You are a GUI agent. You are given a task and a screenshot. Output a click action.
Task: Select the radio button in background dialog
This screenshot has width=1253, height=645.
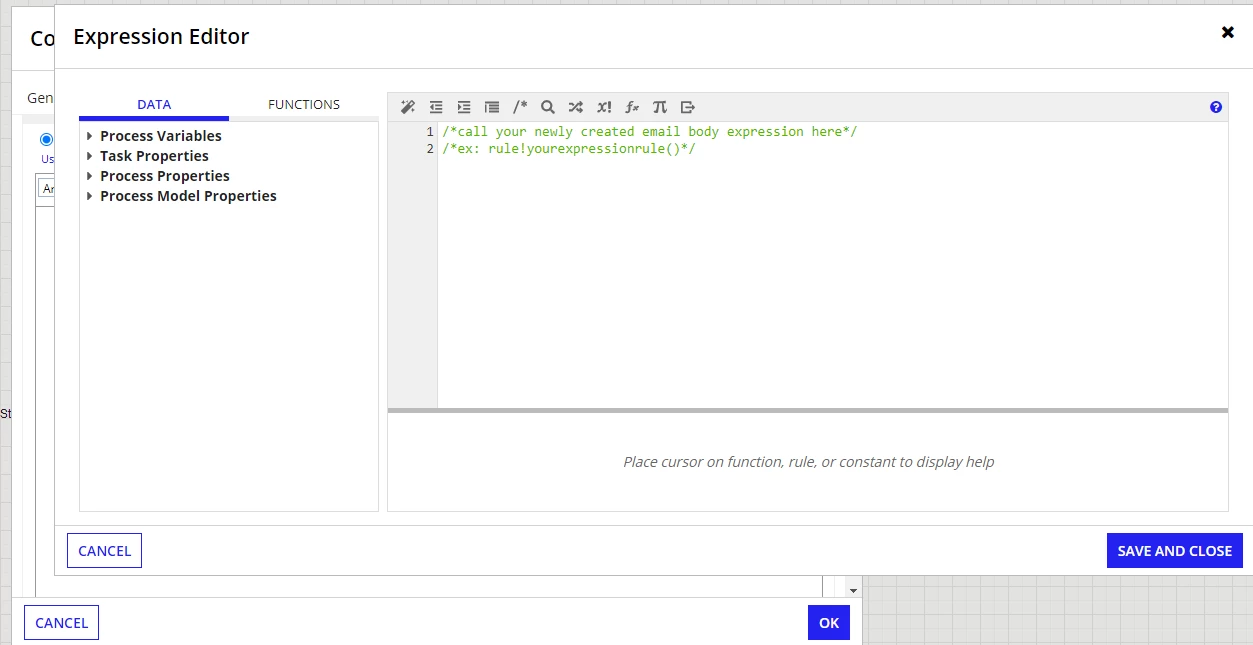pos(46,139)
